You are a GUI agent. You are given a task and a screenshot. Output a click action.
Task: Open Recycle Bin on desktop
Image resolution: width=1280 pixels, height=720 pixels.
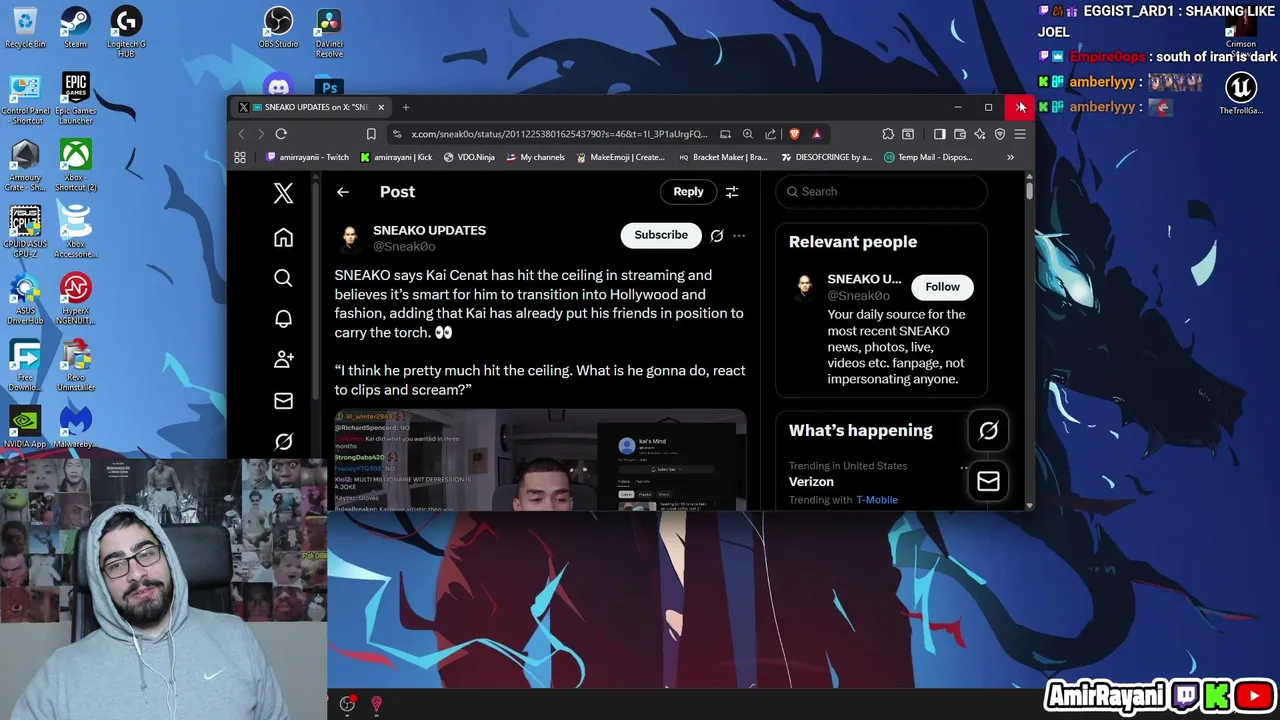25,28
